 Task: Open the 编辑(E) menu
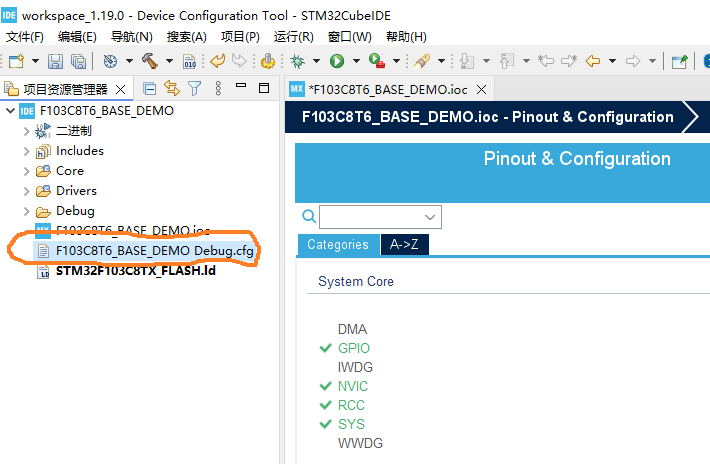[77, 37]
